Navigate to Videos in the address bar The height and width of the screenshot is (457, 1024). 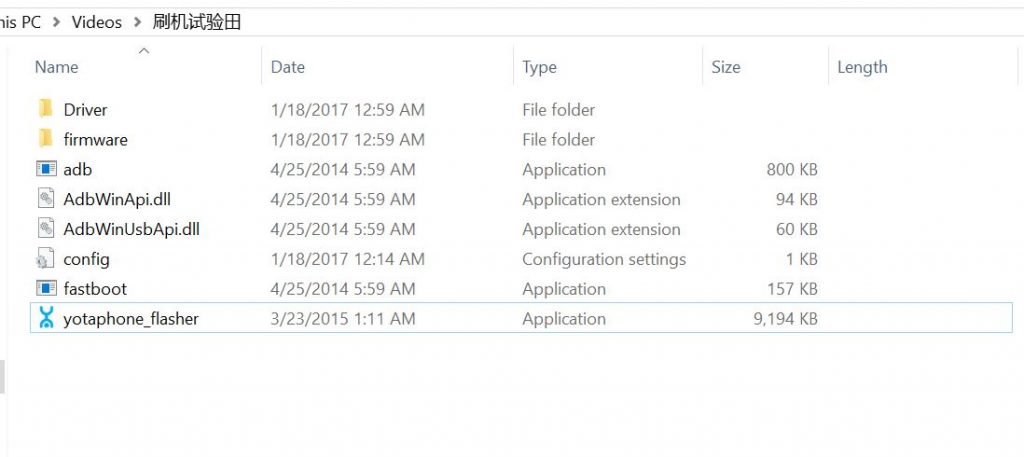97,22
